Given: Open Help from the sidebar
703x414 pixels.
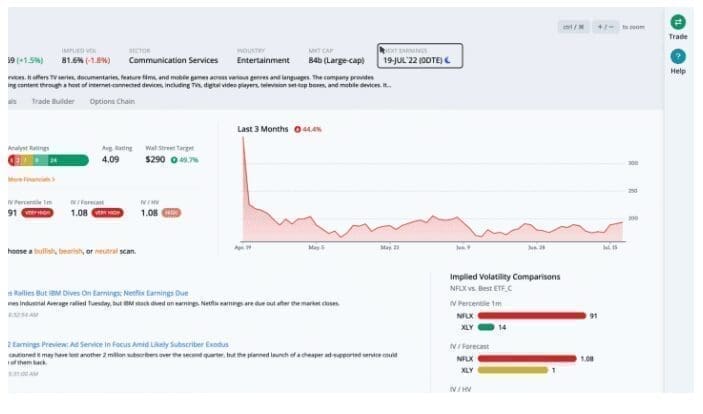Looking at the screenshot, I should tap(678, 57).
